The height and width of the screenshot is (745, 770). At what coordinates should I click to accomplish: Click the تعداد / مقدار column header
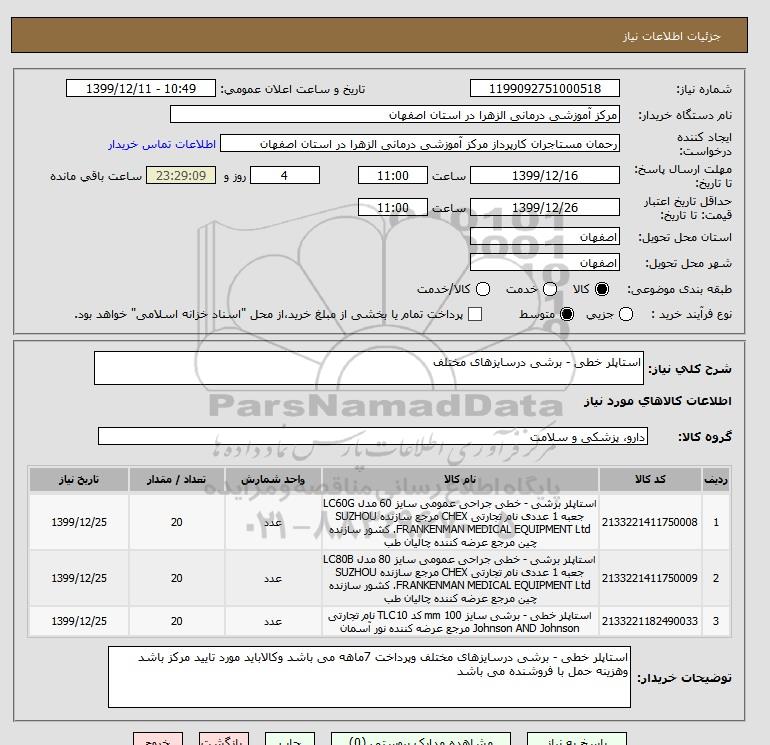coord(177,479)
